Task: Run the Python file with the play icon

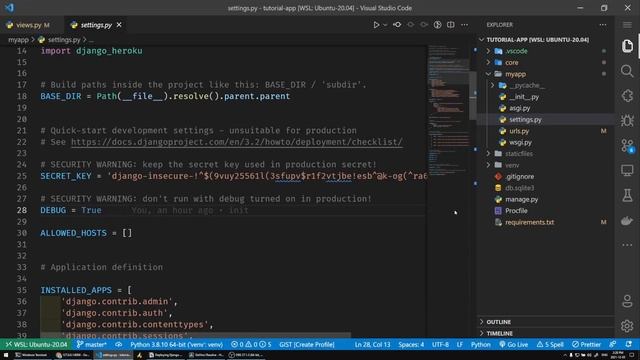Action: pos(376,25)
